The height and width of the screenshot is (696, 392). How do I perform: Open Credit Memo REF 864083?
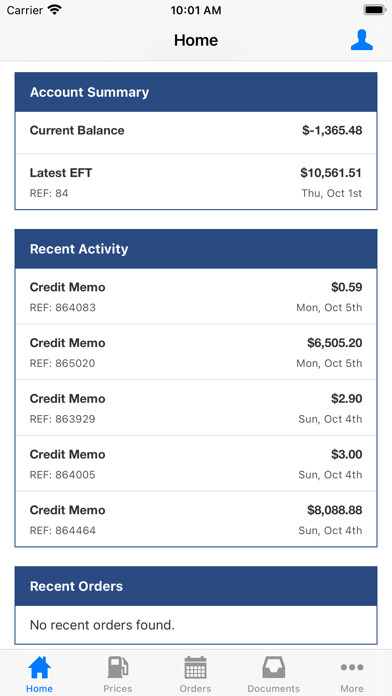point(196,296)
